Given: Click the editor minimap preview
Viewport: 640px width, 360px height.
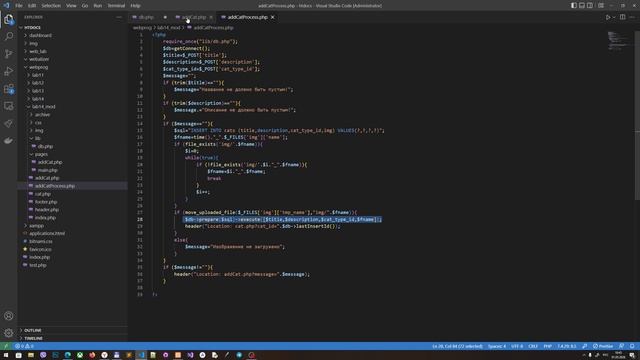Looking at the screenshot, I should pos(618,41).
